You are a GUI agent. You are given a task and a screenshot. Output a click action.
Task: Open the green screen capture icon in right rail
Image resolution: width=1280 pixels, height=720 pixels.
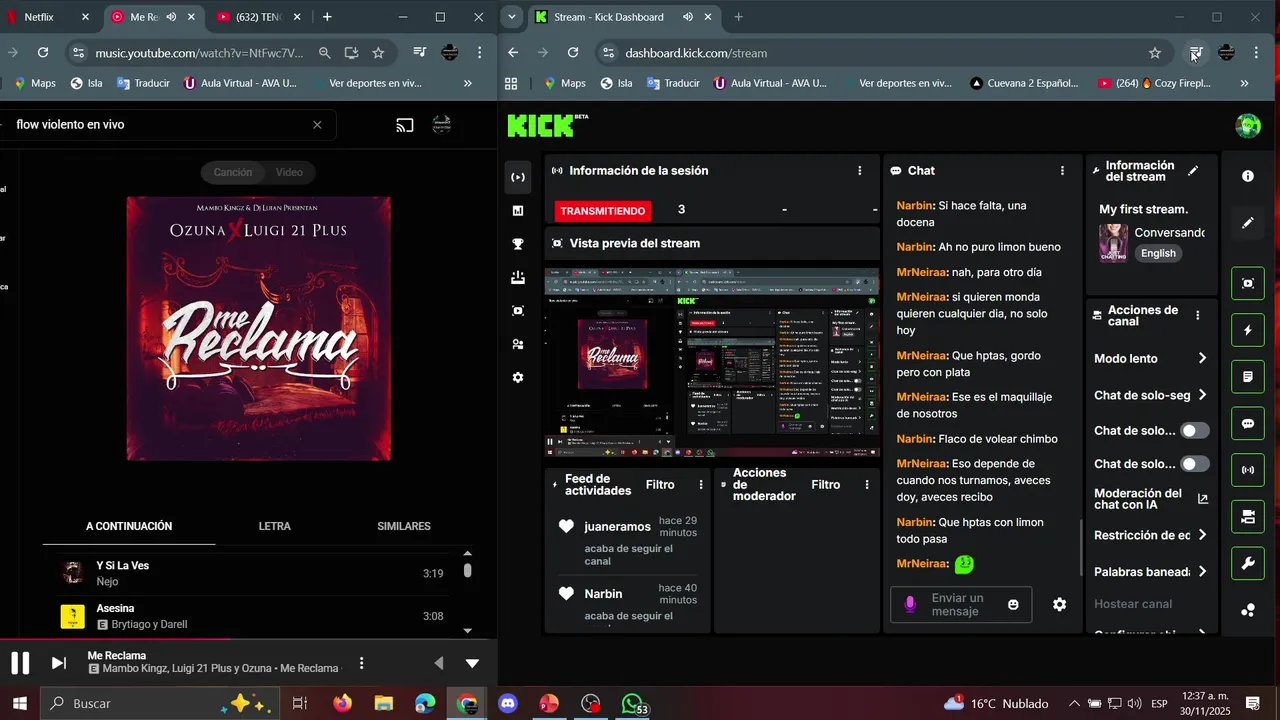tap(1248, 283)
